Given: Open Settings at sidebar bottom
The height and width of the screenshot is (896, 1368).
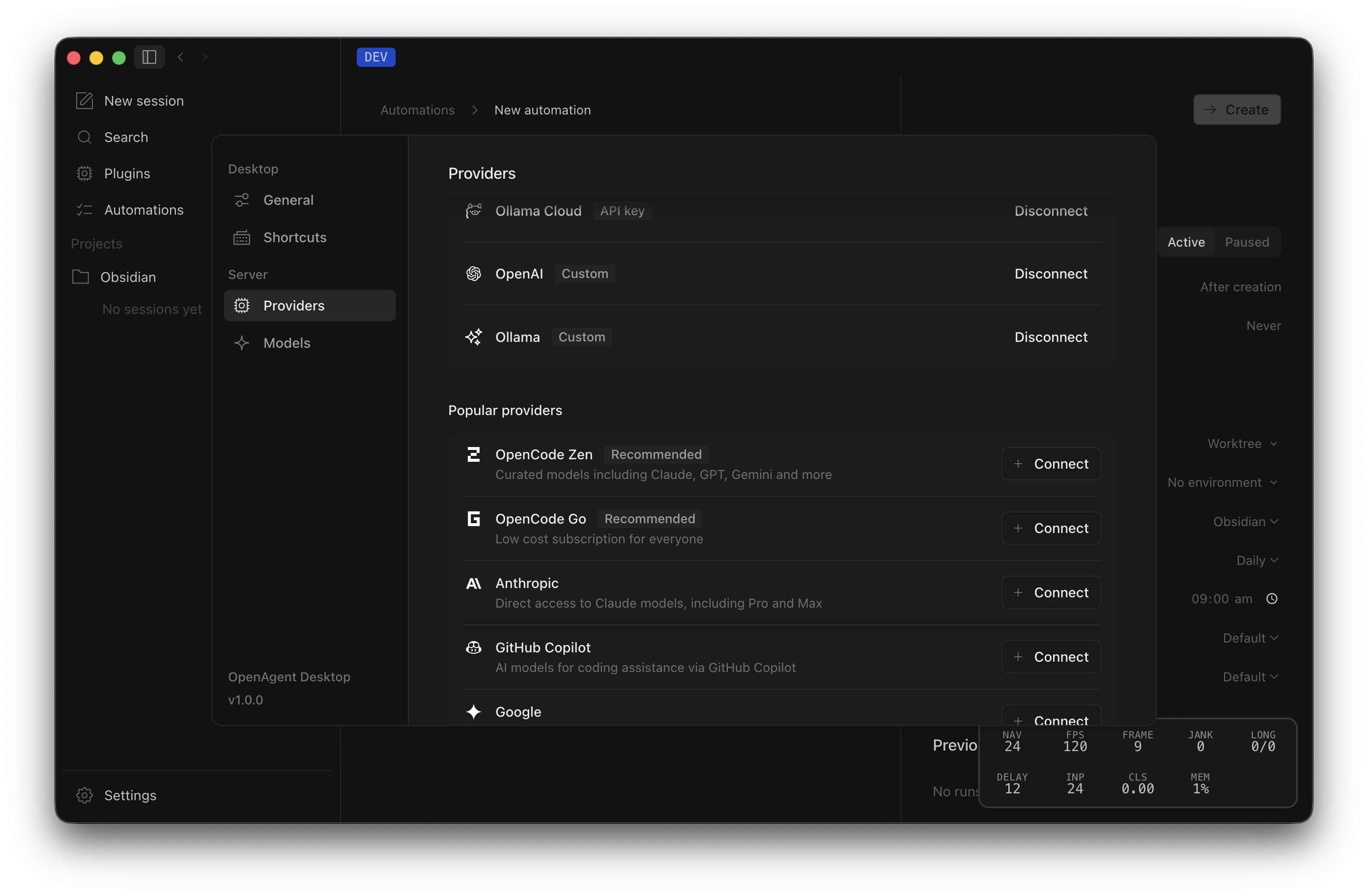Looking at the screenshot, I should (130, 795).
